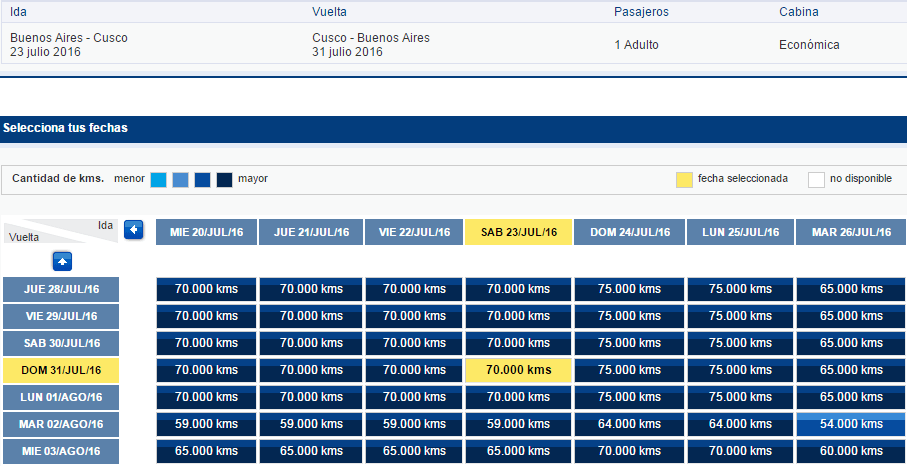Screen dimensions: 907x466
Task: Select JUE 28/JUL/16 return row header
Action: 61,289
